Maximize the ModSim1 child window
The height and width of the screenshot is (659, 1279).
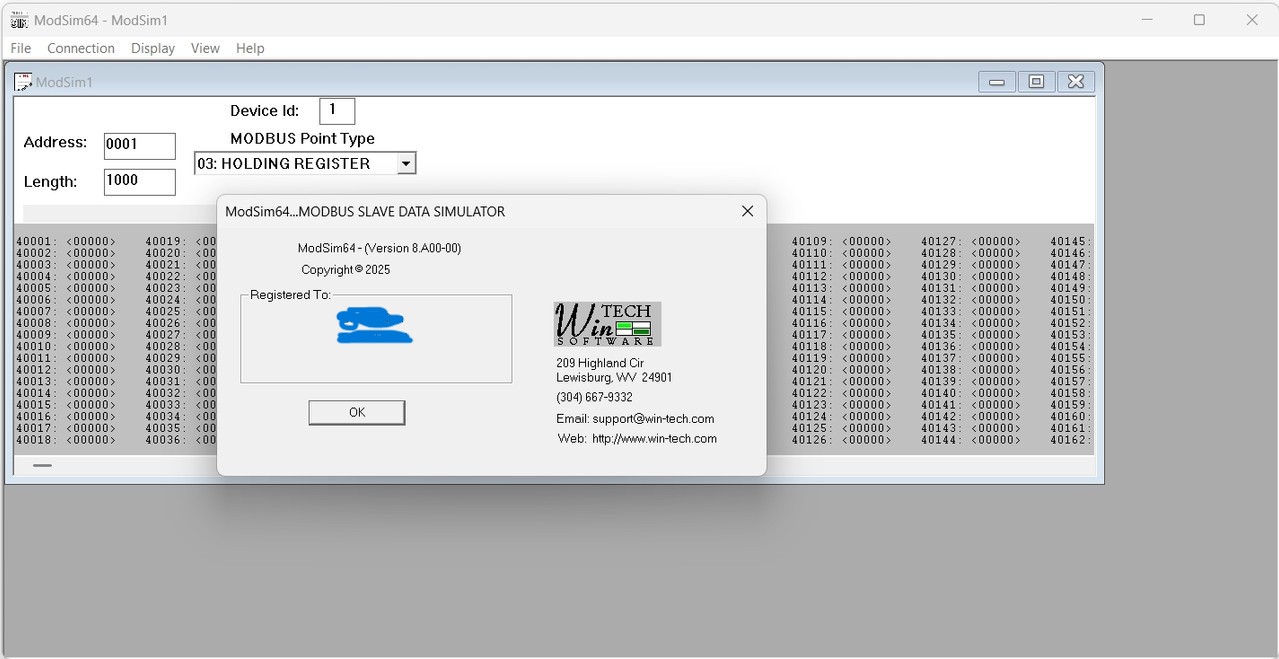(1036, 82)
